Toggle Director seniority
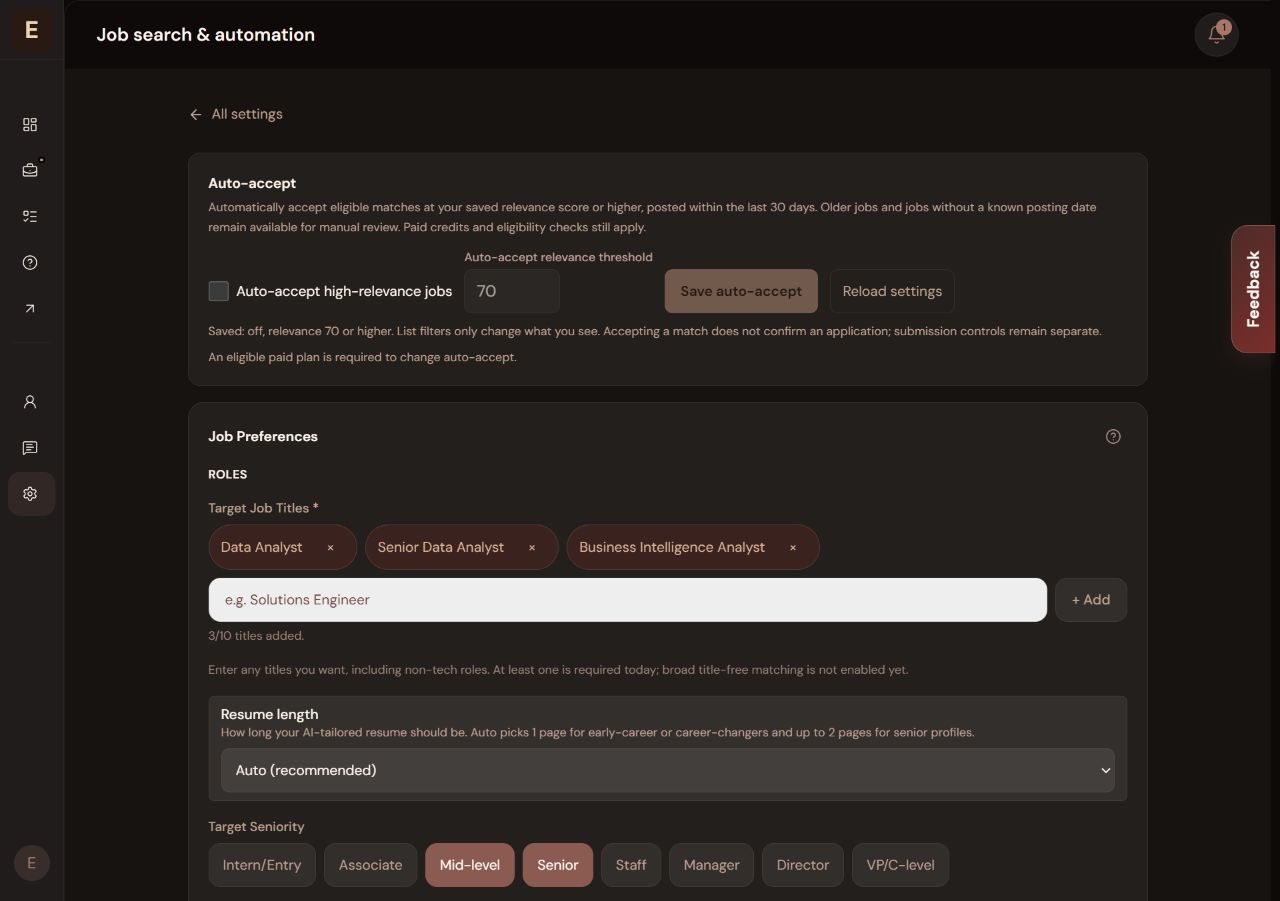The width and height of the screenshot is (1280, 901). click(x=803, y=865)
